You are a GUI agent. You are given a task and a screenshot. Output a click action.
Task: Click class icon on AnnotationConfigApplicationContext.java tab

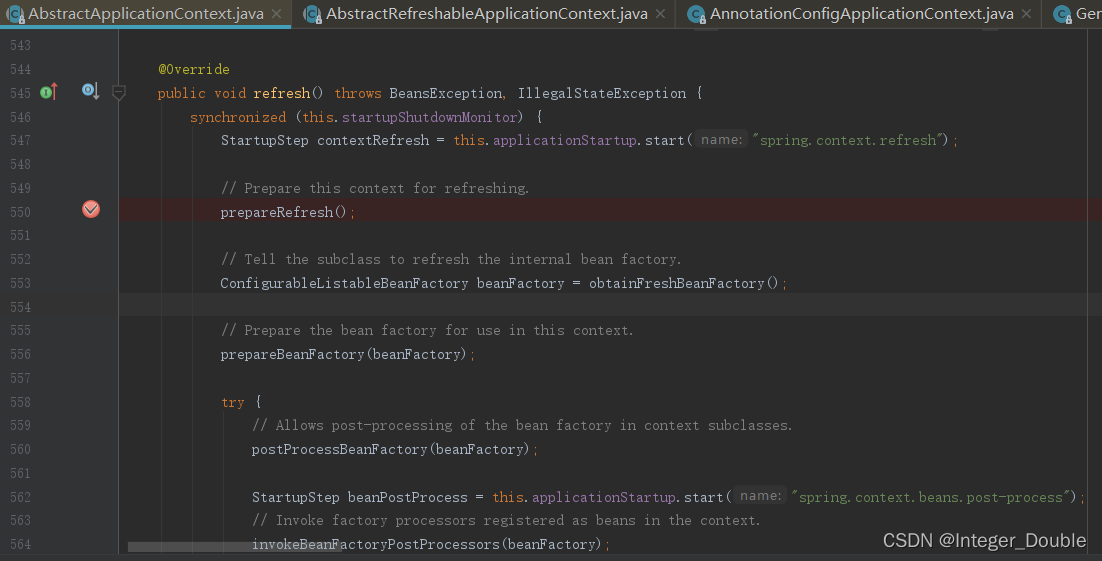(696, 14)
